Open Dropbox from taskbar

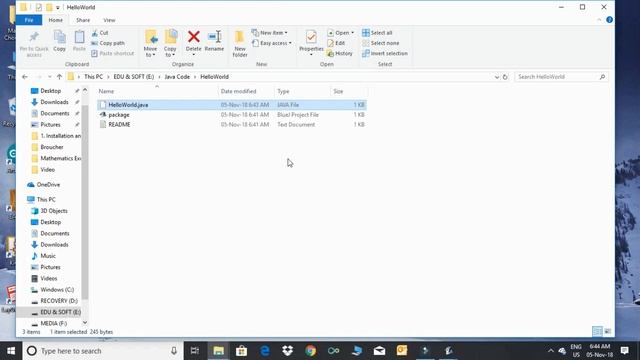[288, 351]
